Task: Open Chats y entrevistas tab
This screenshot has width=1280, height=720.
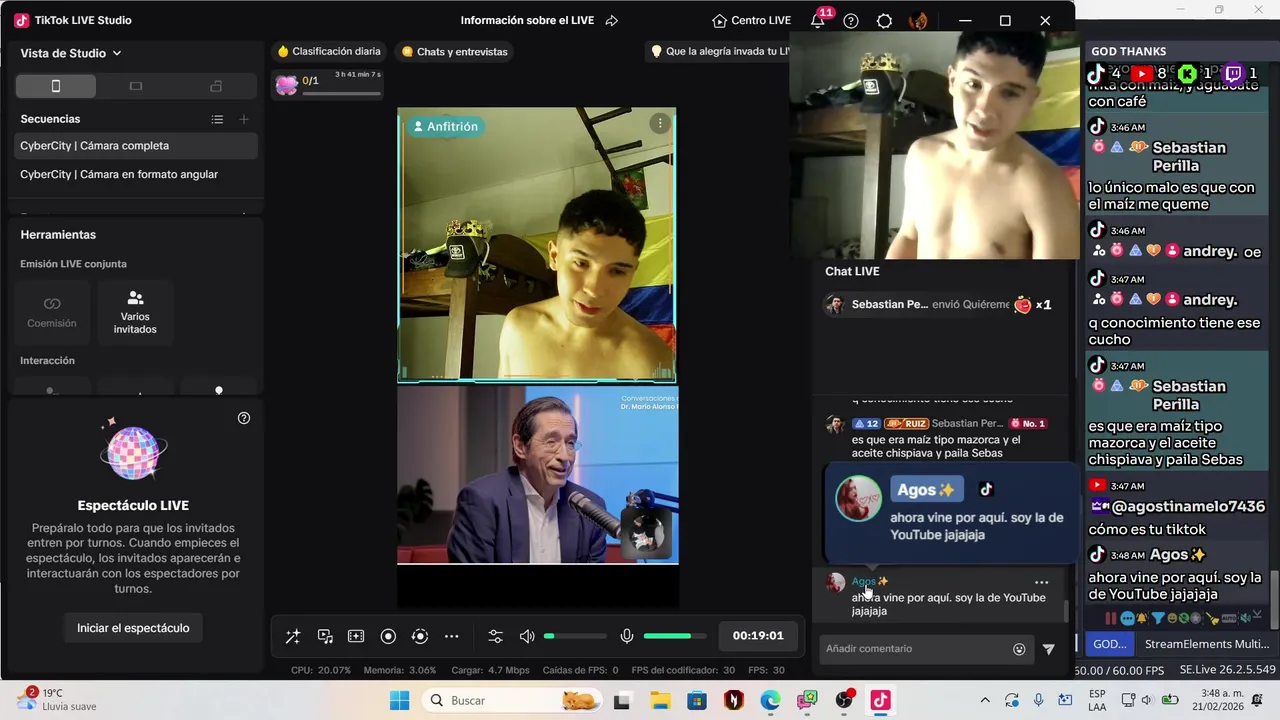Action: pyautogui.click(x=454, y=51)
